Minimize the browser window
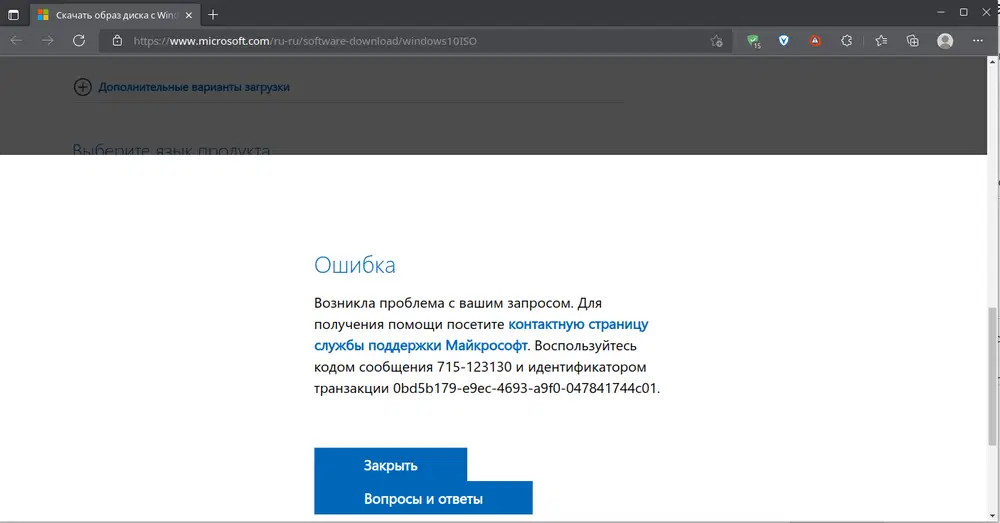This screenshot has width=1000, height=523. [941, 12]
